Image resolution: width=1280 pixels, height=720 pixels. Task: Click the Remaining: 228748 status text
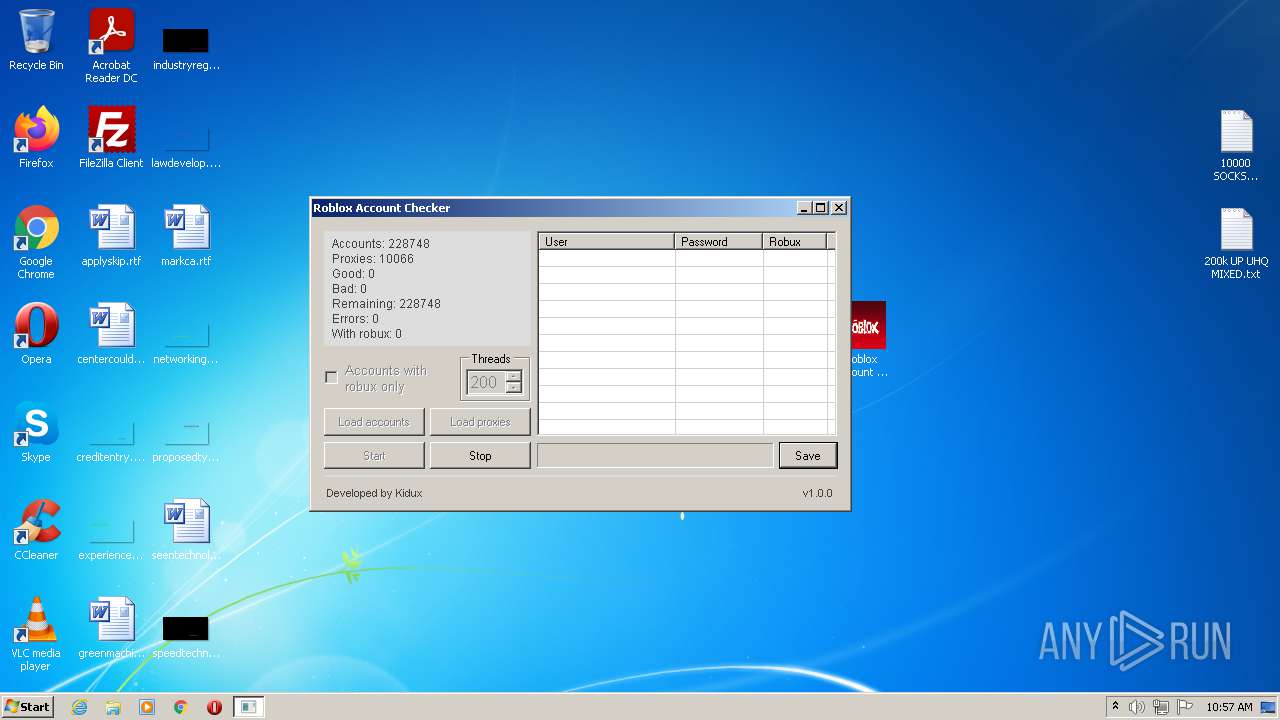point(386,304)
